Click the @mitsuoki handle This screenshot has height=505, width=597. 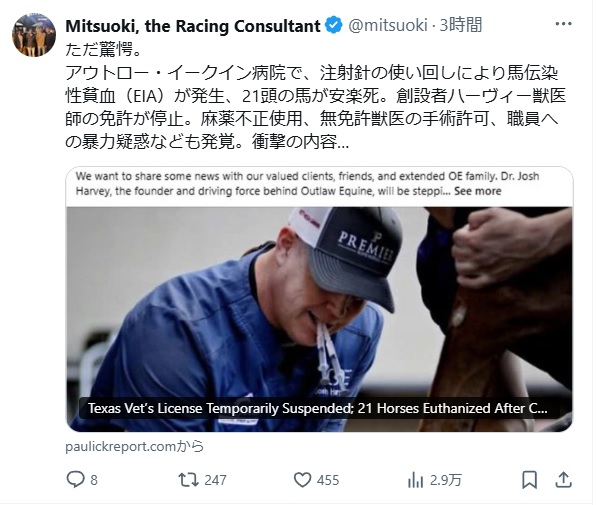[388, 25]
